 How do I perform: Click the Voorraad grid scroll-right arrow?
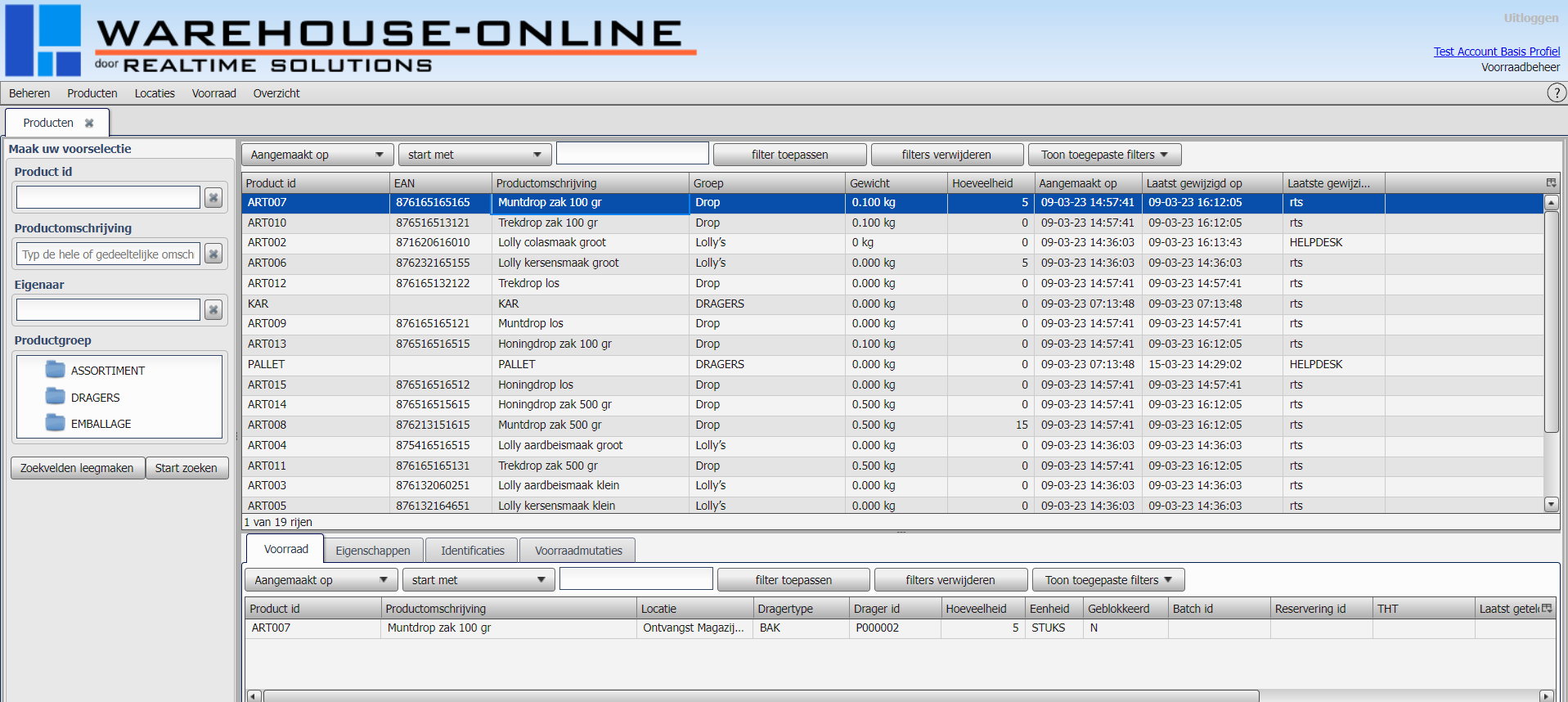(x=1546, y=696)
